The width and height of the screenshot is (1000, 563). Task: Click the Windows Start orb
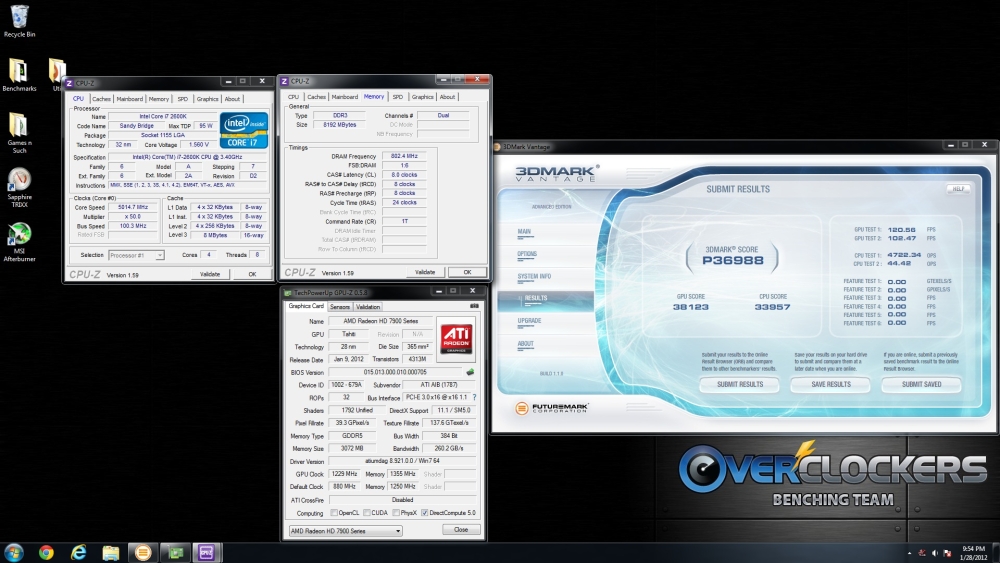[x=14, y=552]
